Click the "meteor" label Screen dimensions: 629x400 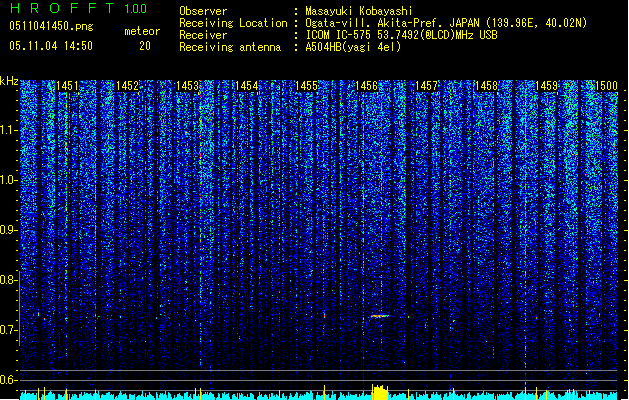142,31
